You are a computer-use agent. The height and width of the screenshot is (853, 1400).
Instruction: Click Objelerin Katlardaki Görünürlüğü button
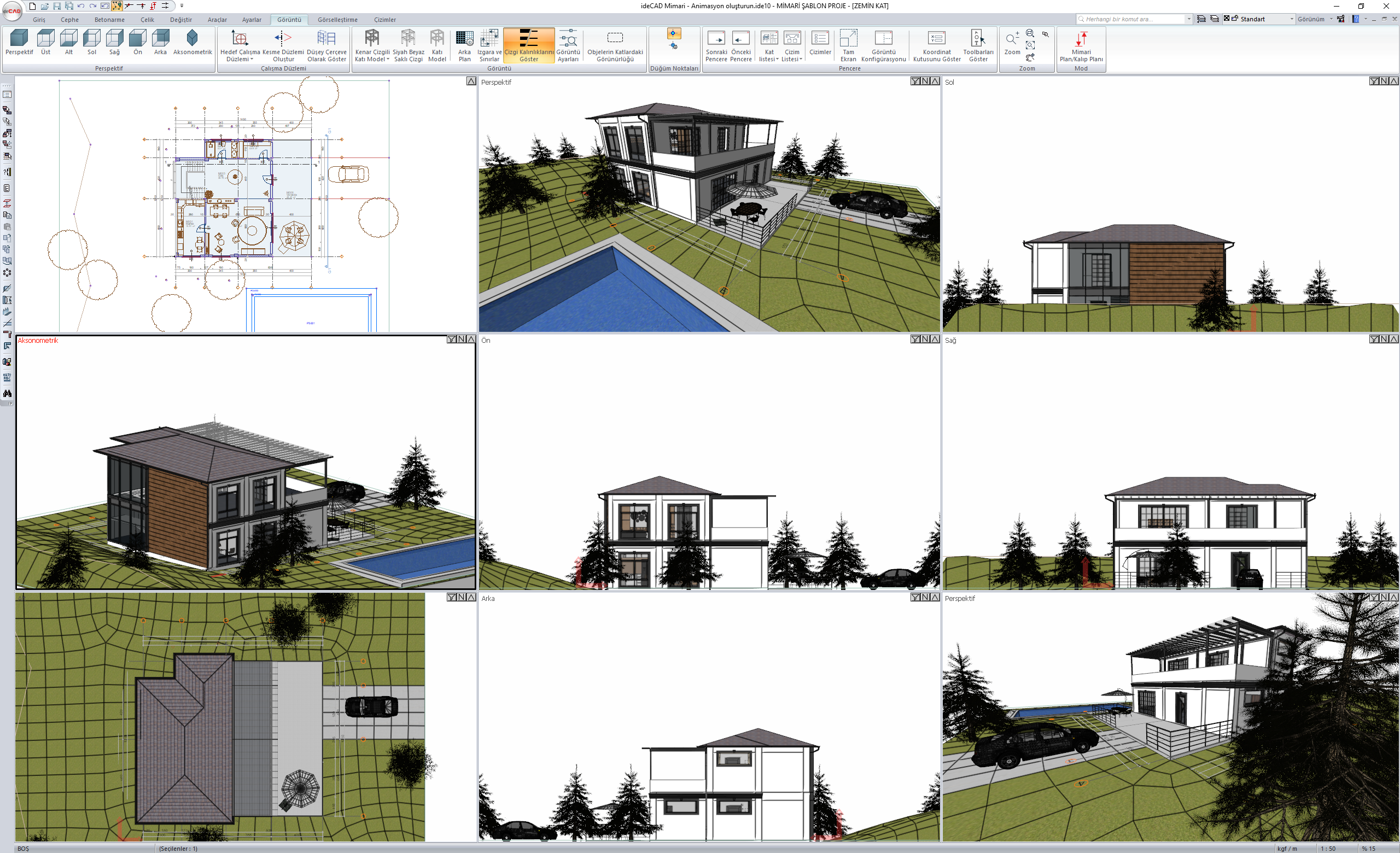[615, 39]
